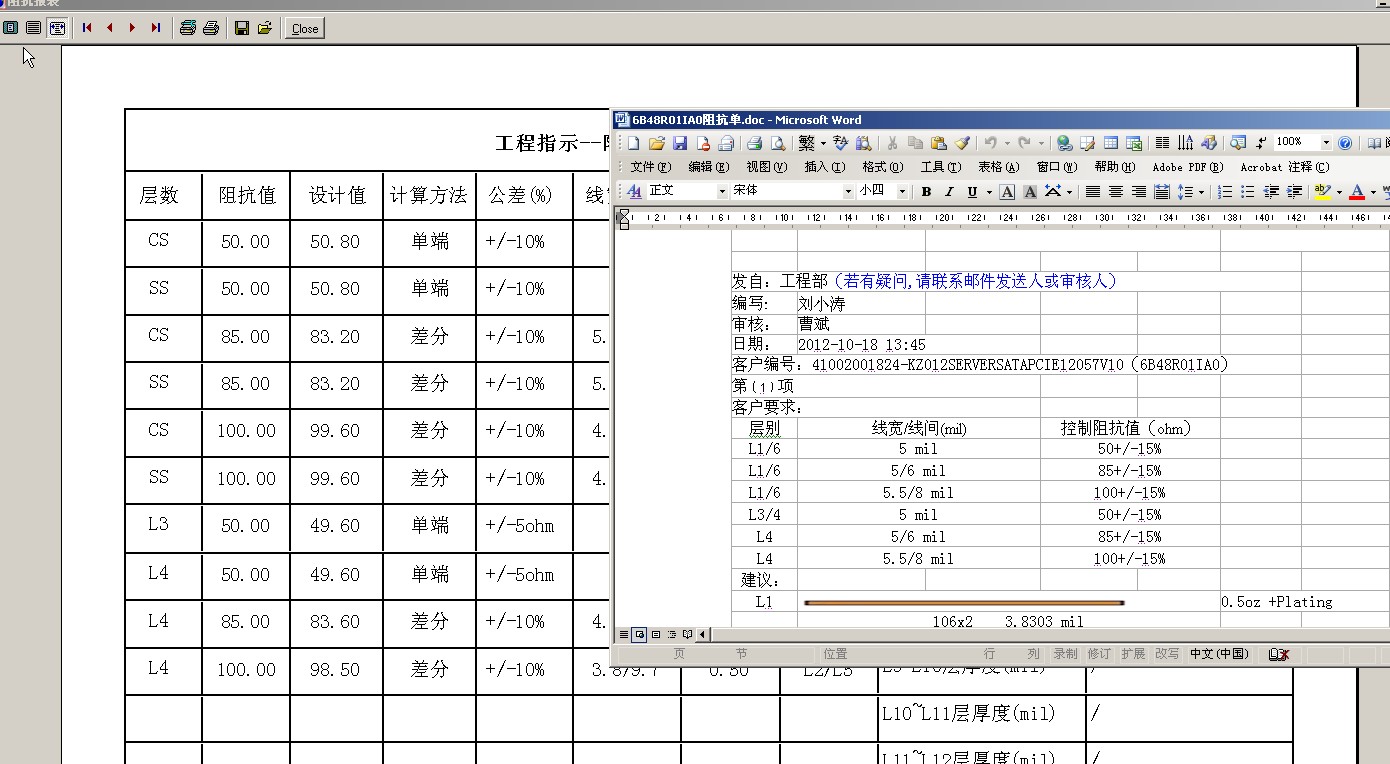Switch to Normal view button in Word
The height and width of the screenshot is (764, 1390).
(x=623, y=634)
